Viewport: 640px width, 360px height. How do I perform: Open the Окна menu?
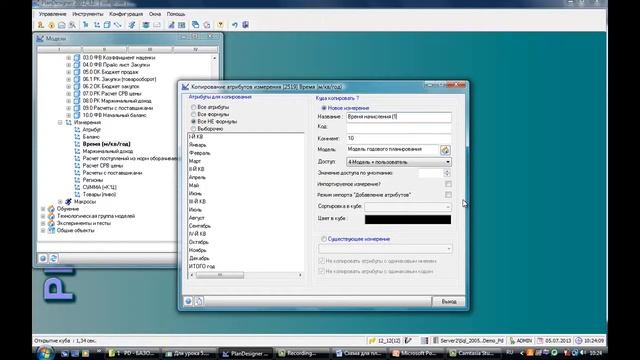[x=155, y=14]
